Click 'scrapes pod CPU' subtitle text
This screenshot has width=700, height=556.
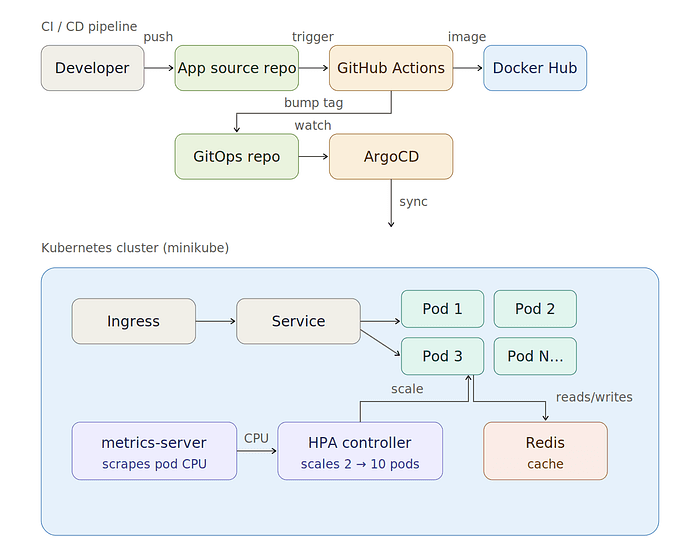[154, 464]
